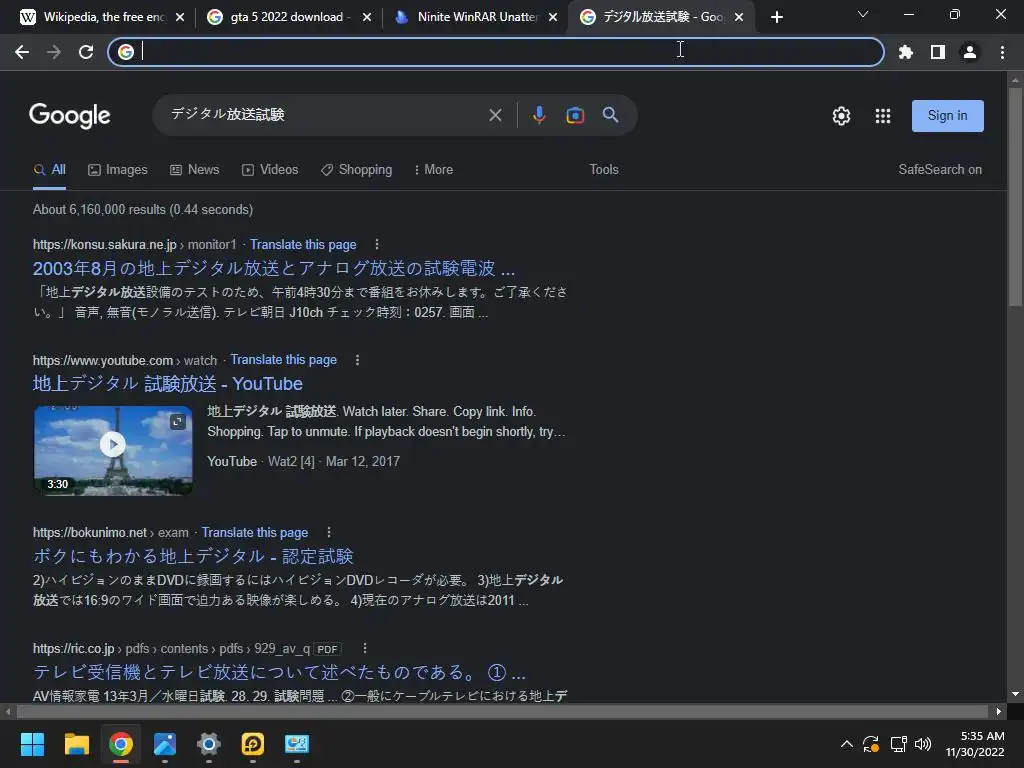Open the ボクにもわかる地上デジタル result
The width and height of the screenshot is (1024, 768).
[193, 556]
